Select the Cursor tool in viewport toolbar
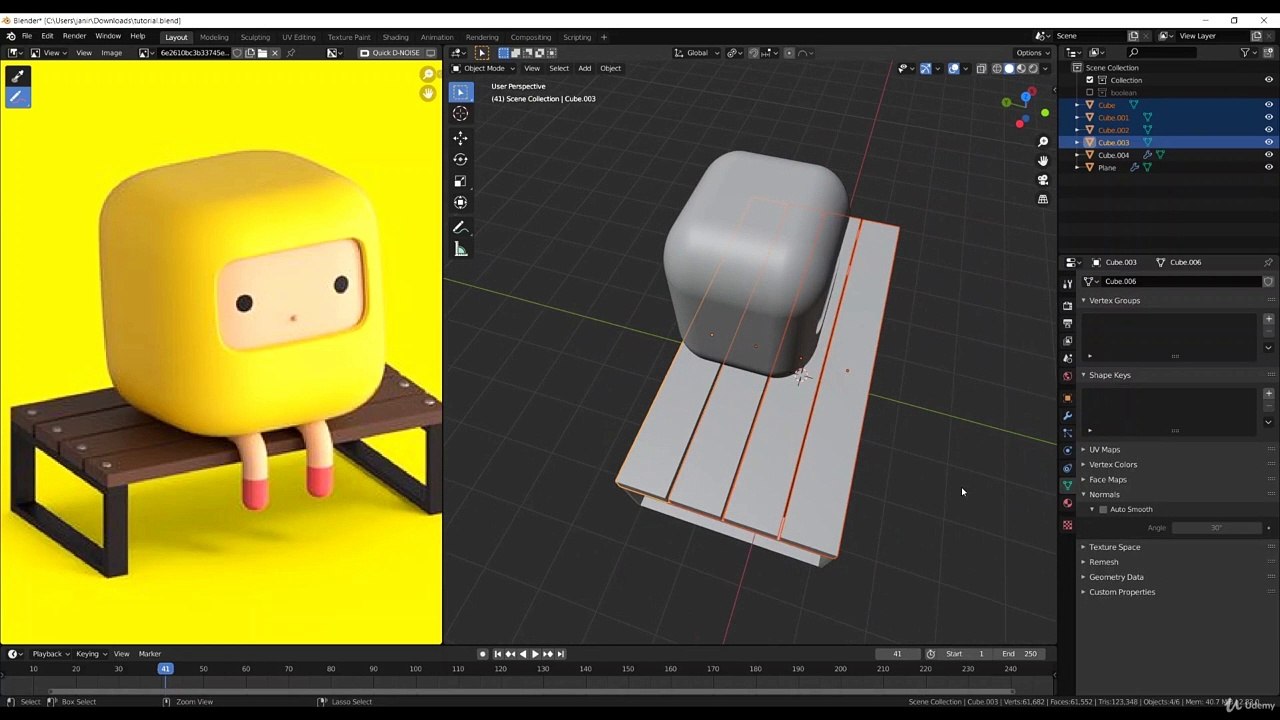1280x720 pixels. [x=460, y=113]
